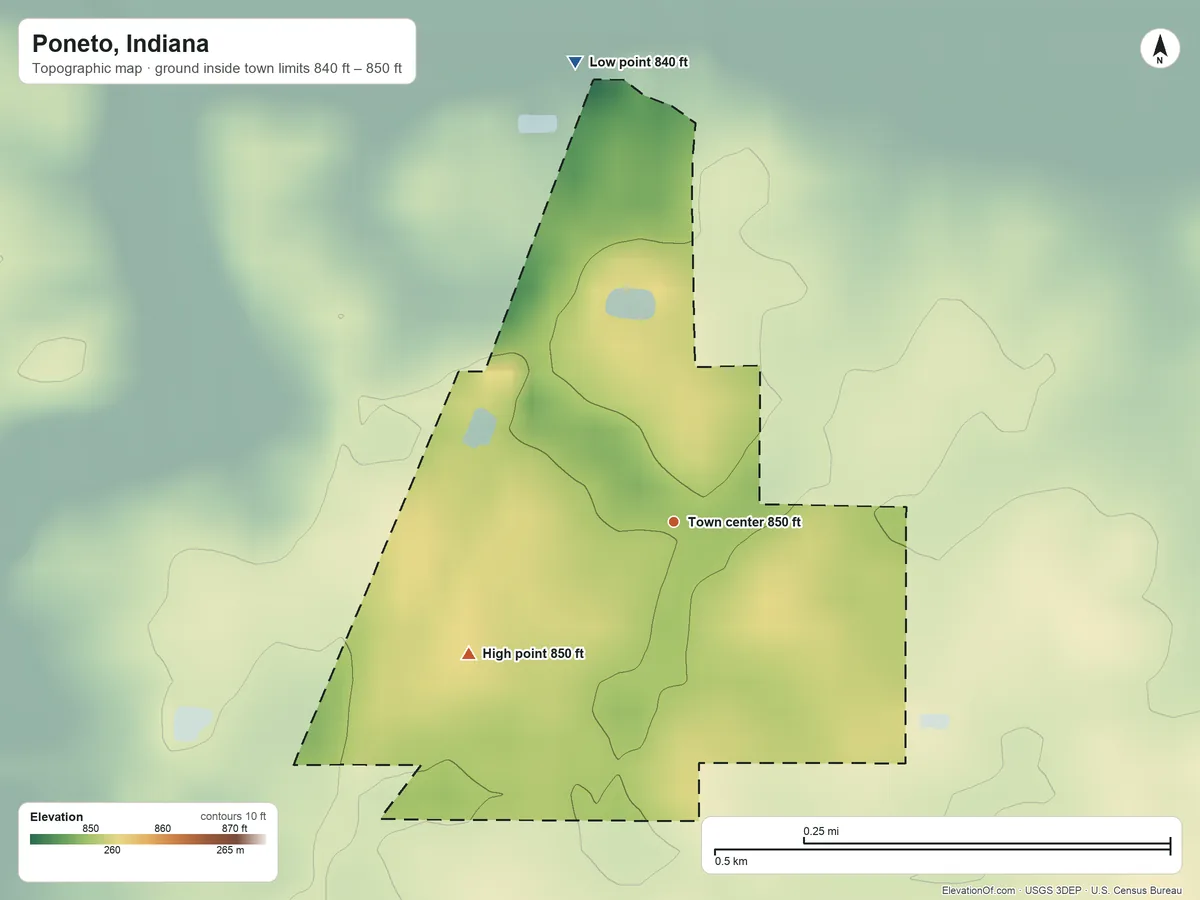The height and width of the screenshot is (900, 1200).
Task: Click the '265 m' legend value
Action: pyautogui.click(x=230, y=851)
